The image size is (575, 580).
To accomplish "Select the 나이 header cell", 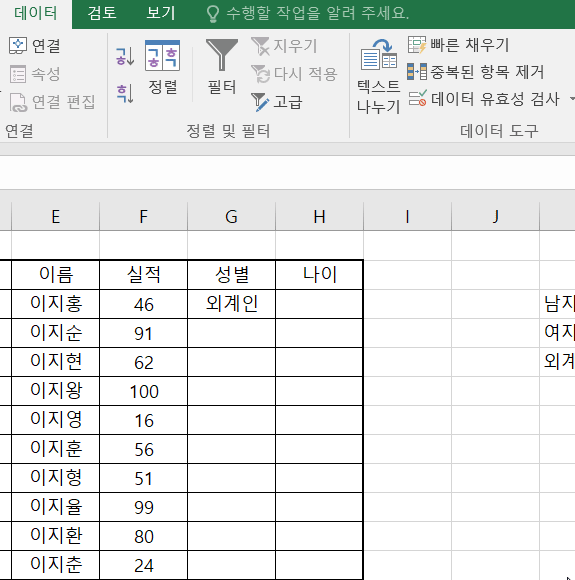I will coord(319,275).
